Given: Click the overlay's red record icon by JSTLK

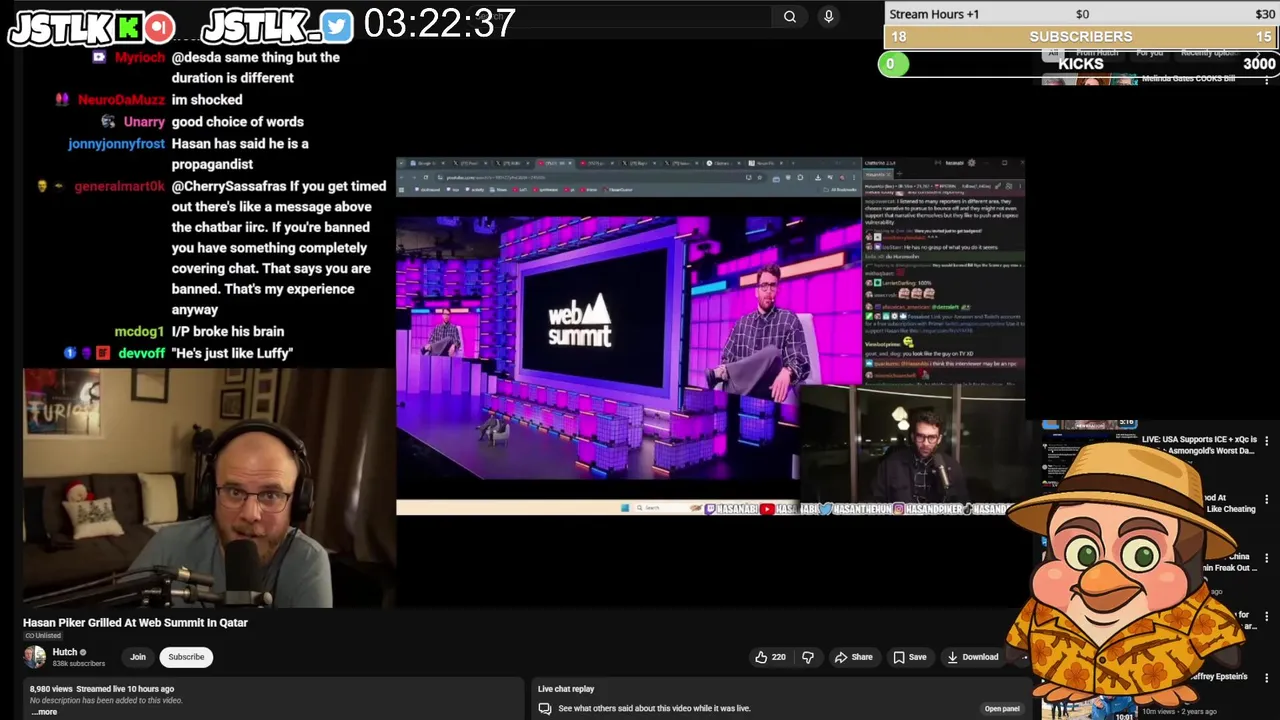Looking at the screenshot, I should [159, 27].
